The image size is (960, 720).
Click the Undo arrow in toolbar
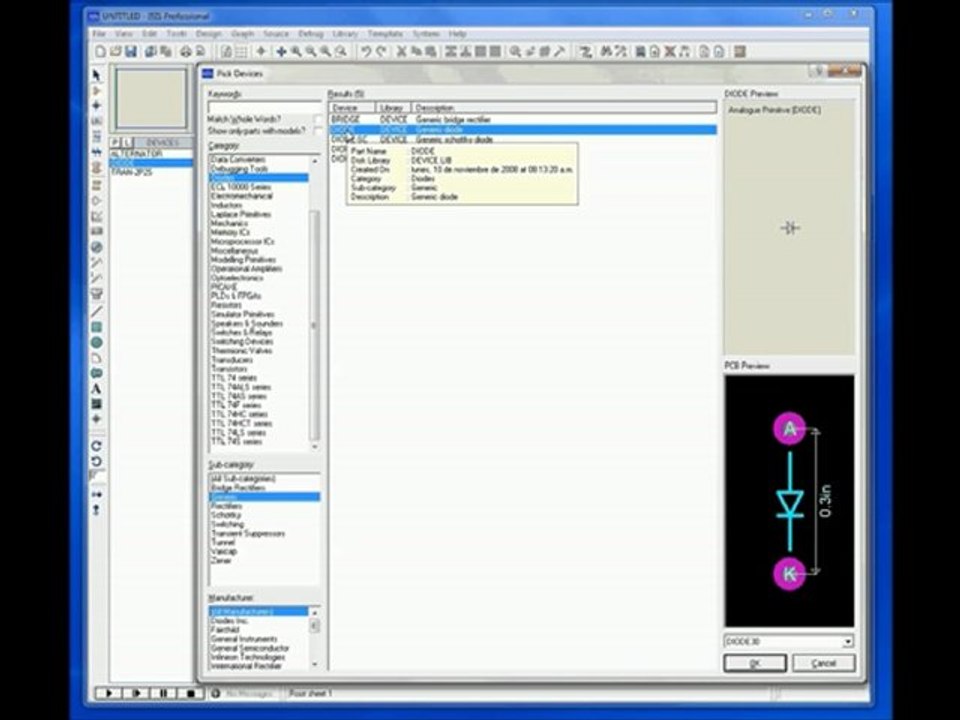[x=366, y=52]
